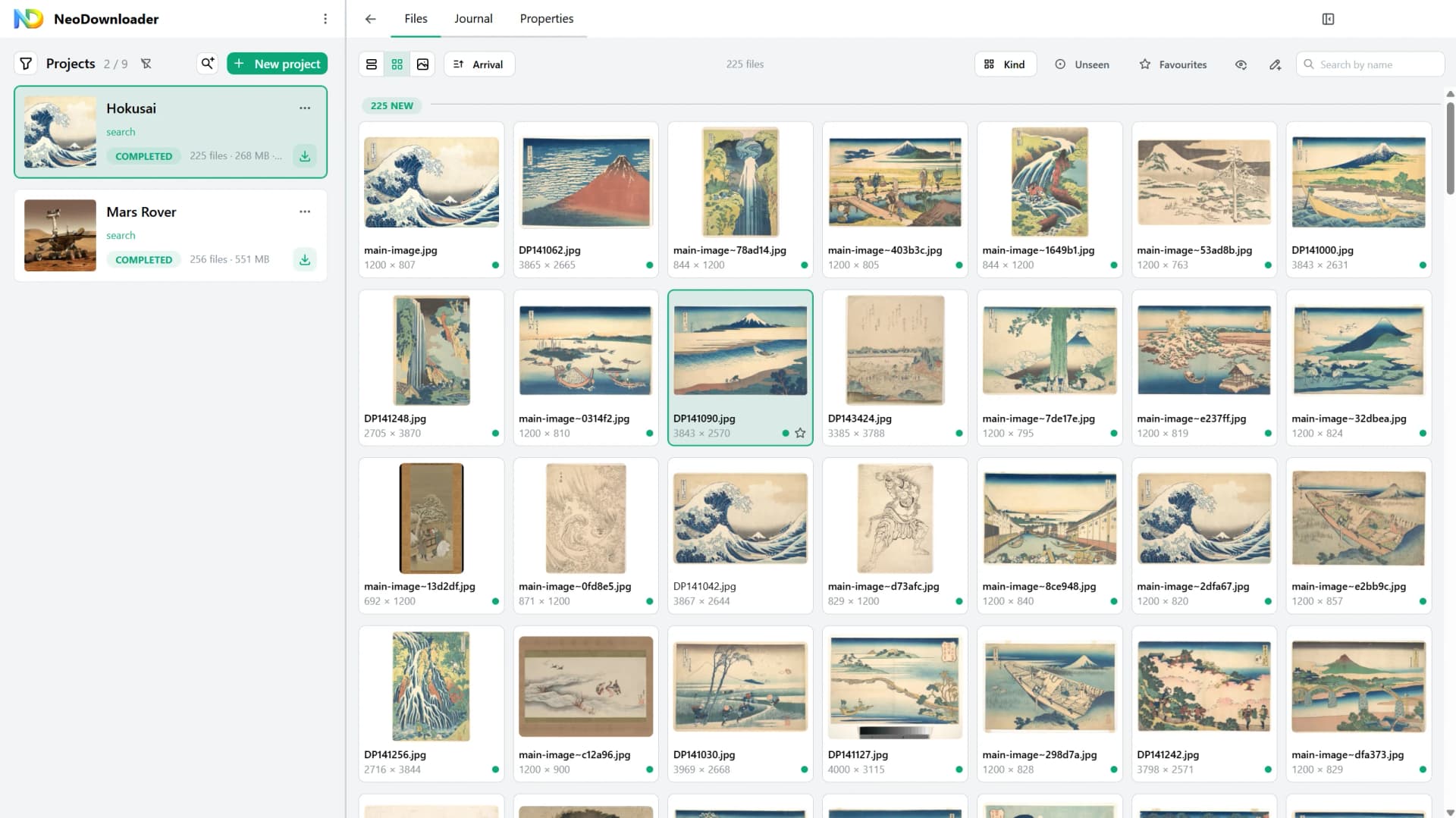Go back using the arrow icon

(370, 19)
